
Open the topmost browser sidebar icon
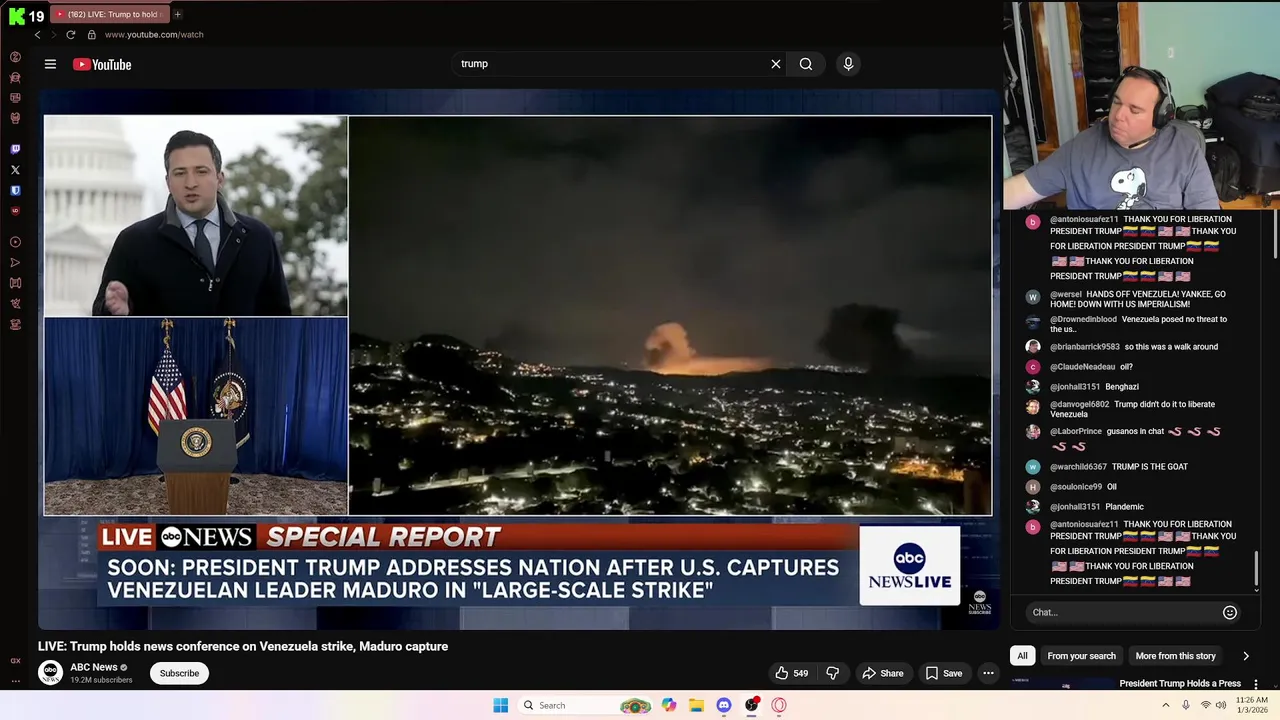tap(15, 57)
